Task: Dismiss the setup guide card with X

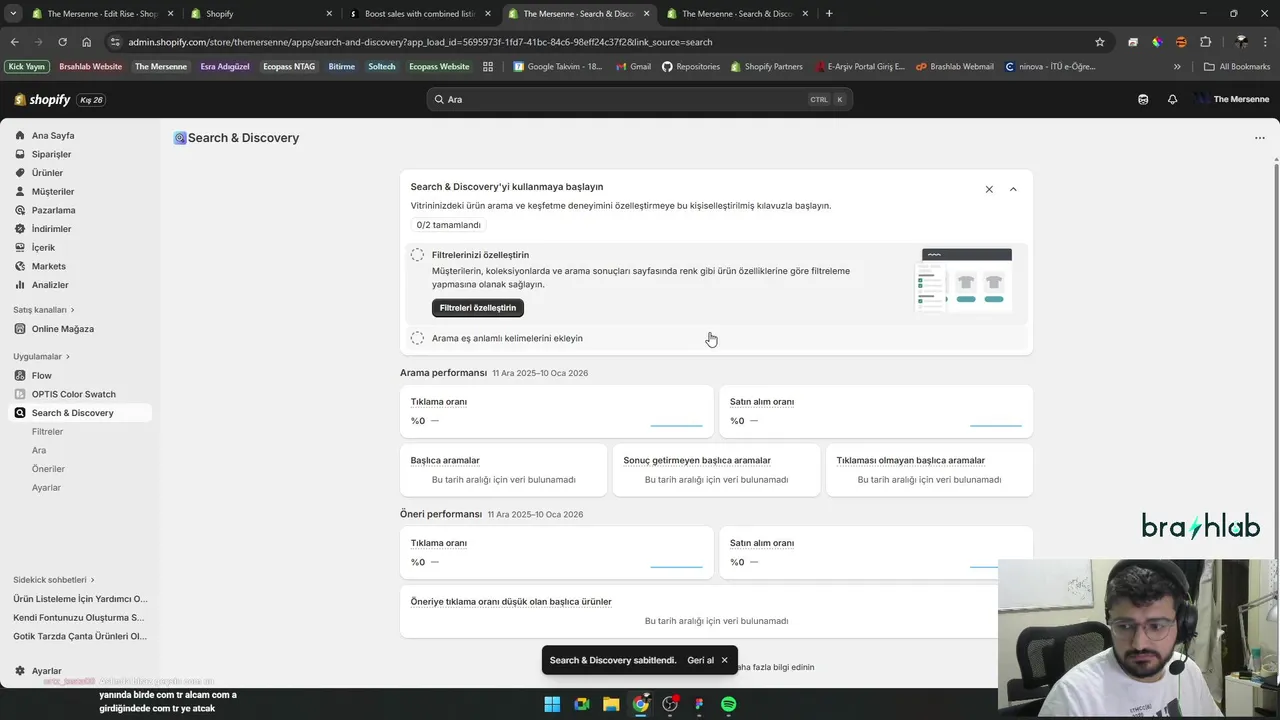Action: [989, 189]
